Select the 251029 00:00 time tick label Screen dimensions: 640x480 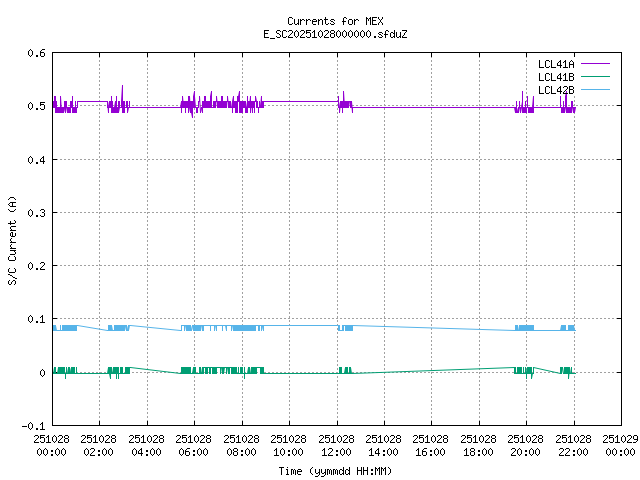click(620, 444)
